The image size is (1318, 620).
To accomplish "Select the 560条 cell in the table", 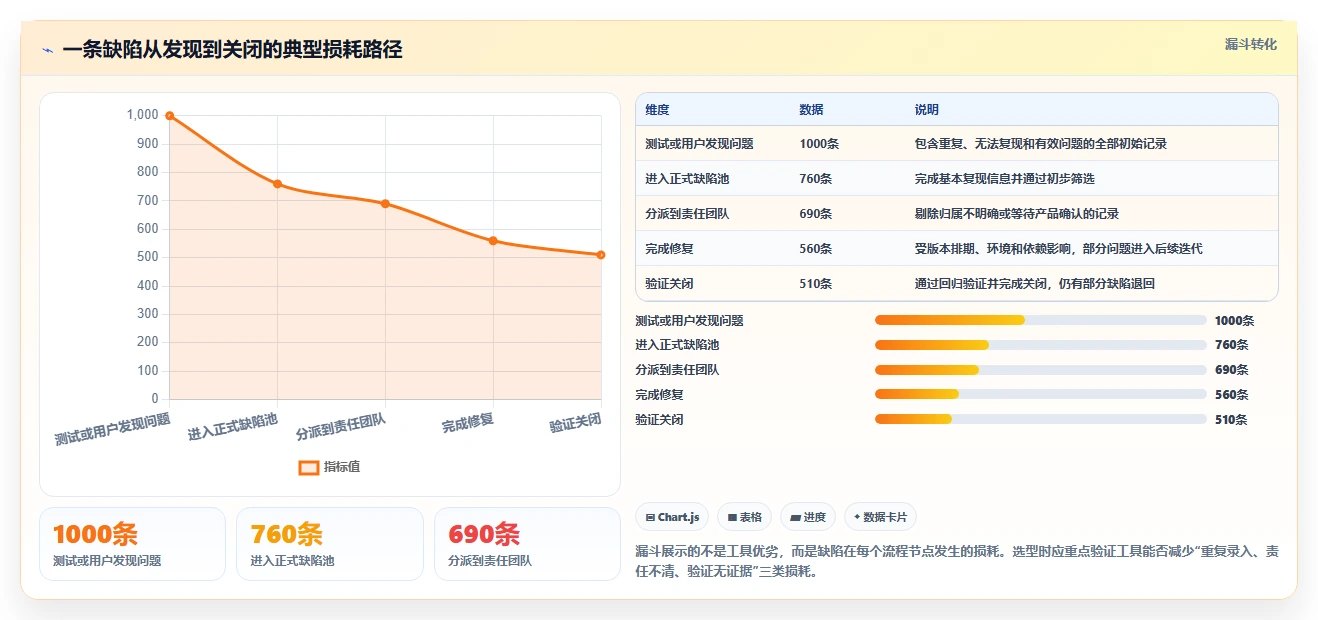I will coord(816,249).
